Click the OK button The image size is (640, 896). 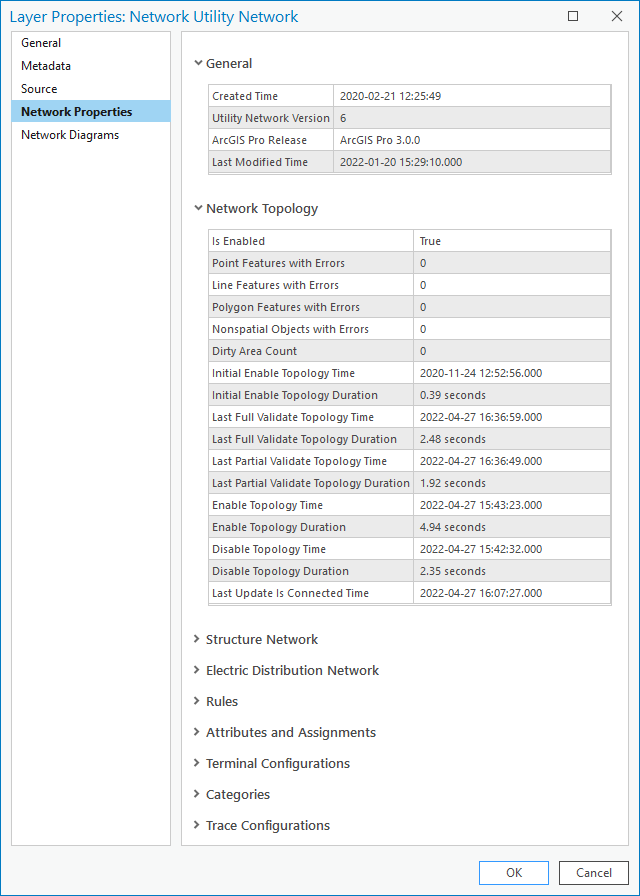click(x=513, y=873)
